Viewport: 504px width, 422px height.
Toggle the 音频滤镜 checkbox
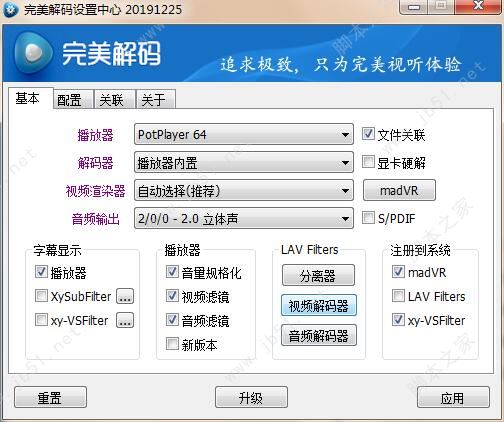(172, 320)
